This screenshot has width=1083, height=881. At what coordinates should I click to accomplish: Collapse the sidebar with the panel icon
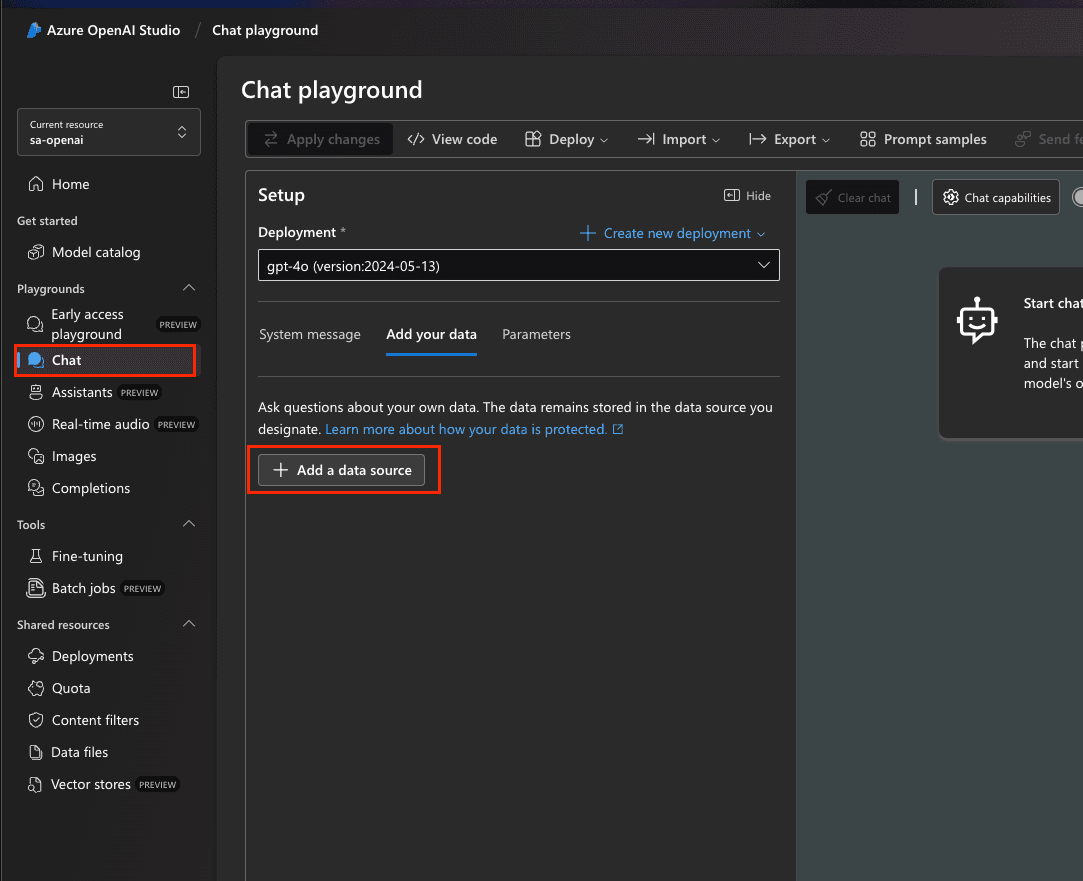[x=181, y=91]
